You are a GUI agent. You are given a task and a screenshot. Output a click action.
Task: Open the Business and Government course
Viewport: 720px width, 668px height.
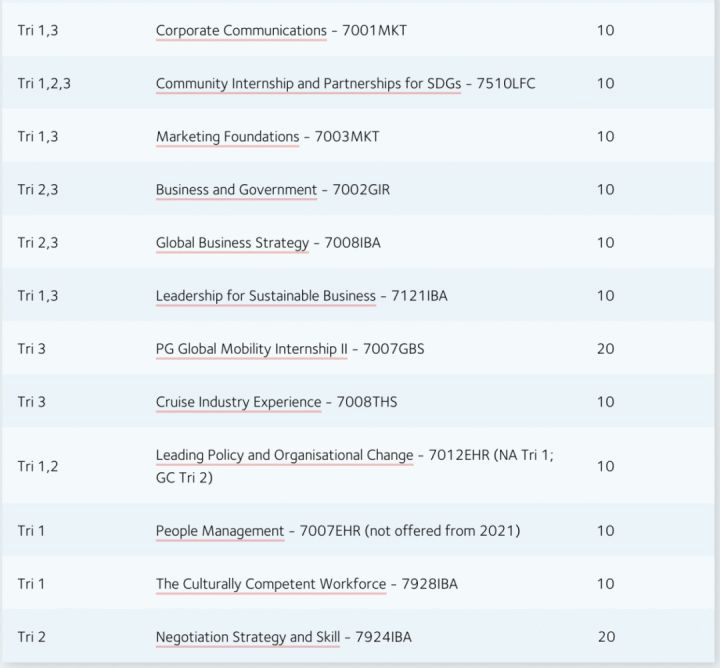pos(236,189)
